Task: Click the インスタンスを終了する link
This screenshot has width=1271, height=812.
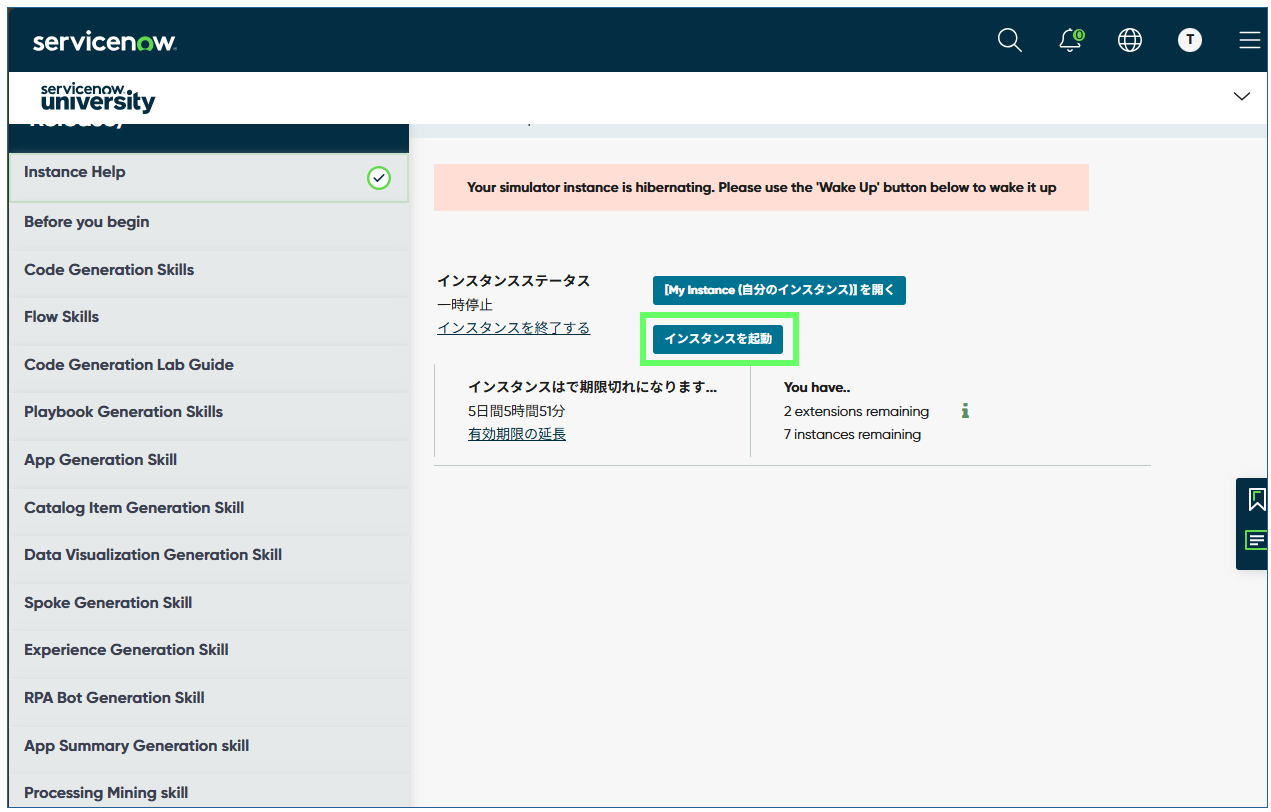Action: [513, 328]
